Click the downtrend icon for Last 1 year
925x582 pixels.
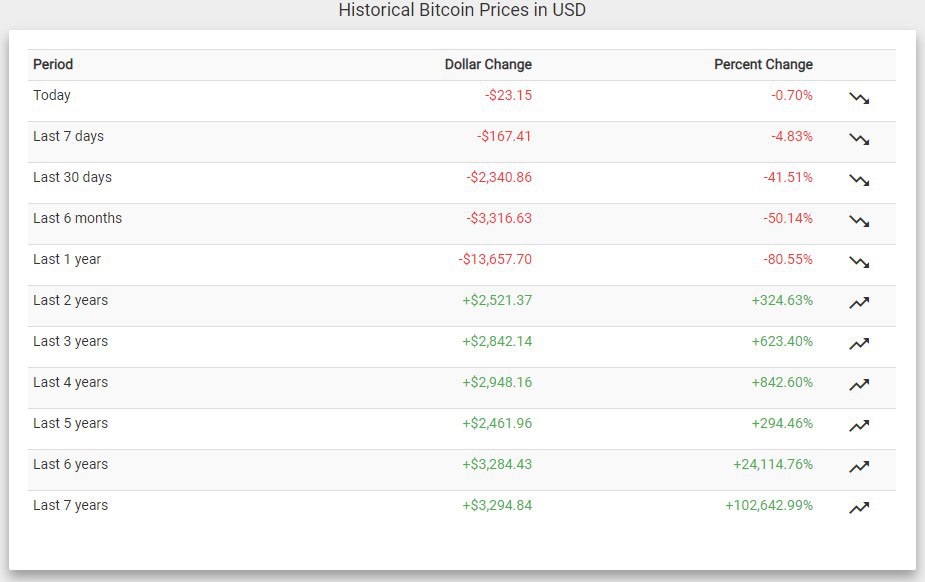click(x=859, y=262)
